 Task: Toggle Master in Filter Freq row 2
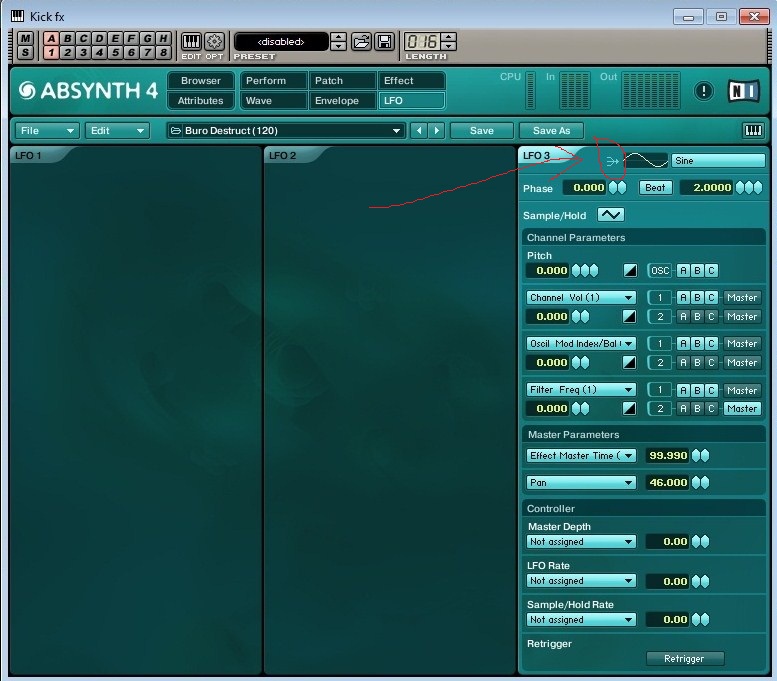click(742, 408)
